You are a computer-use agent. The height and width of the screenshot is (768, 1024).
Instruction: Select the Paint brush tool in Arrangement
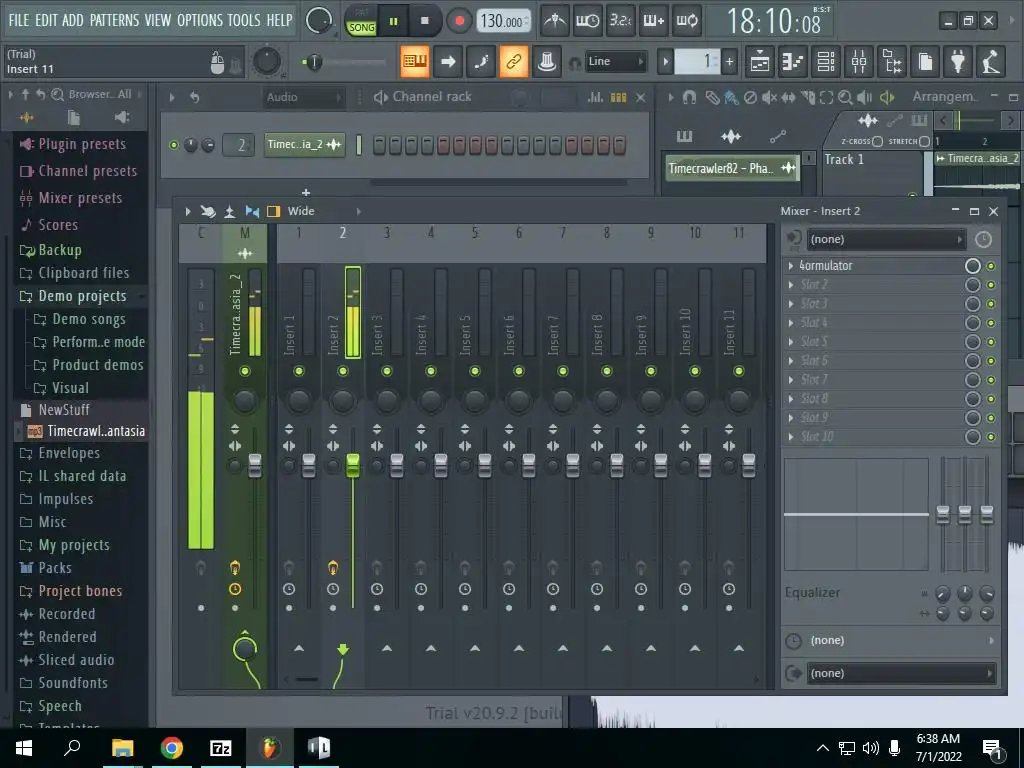pos(731,97)
